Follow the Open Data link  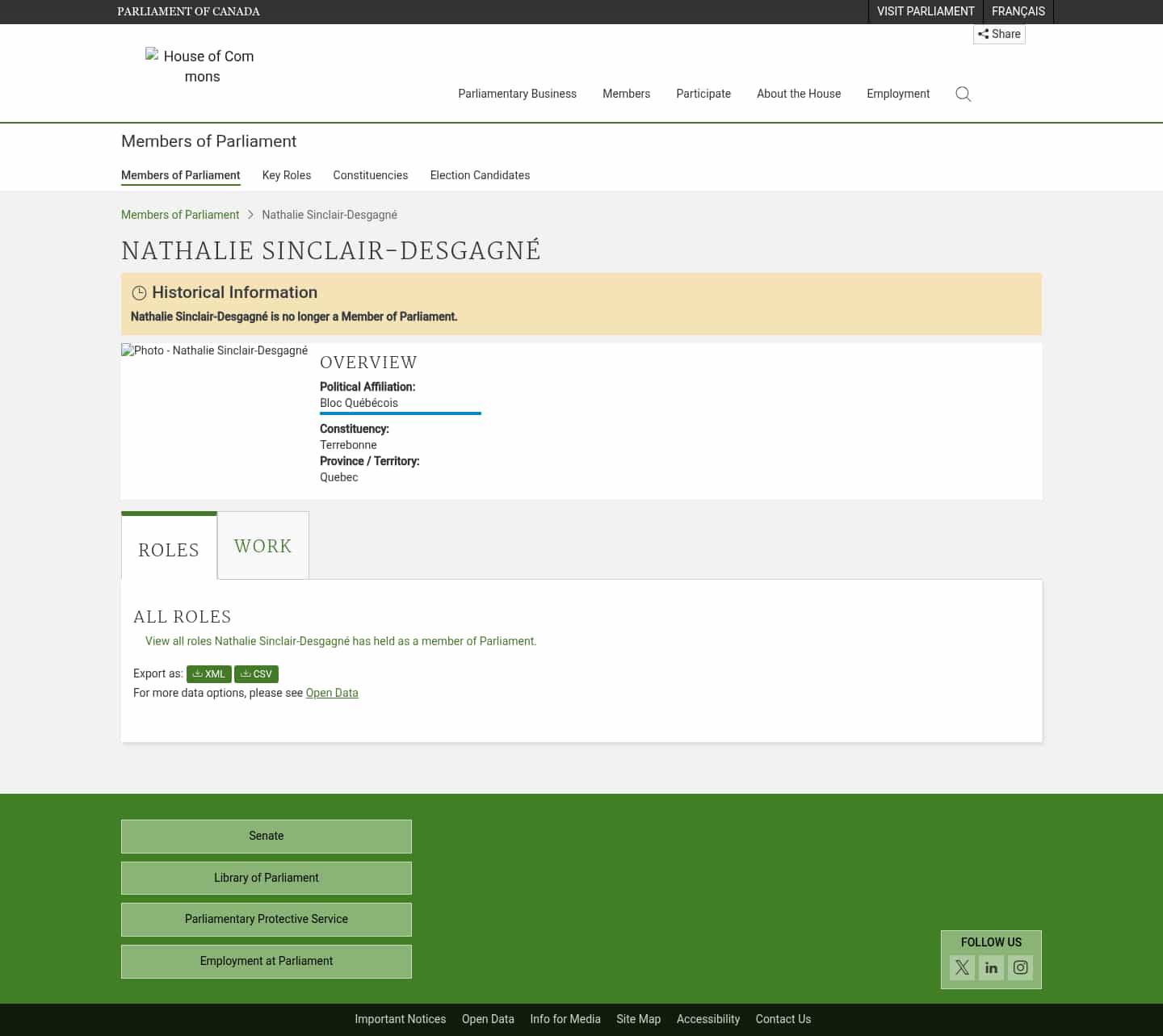tap(331, 693)
